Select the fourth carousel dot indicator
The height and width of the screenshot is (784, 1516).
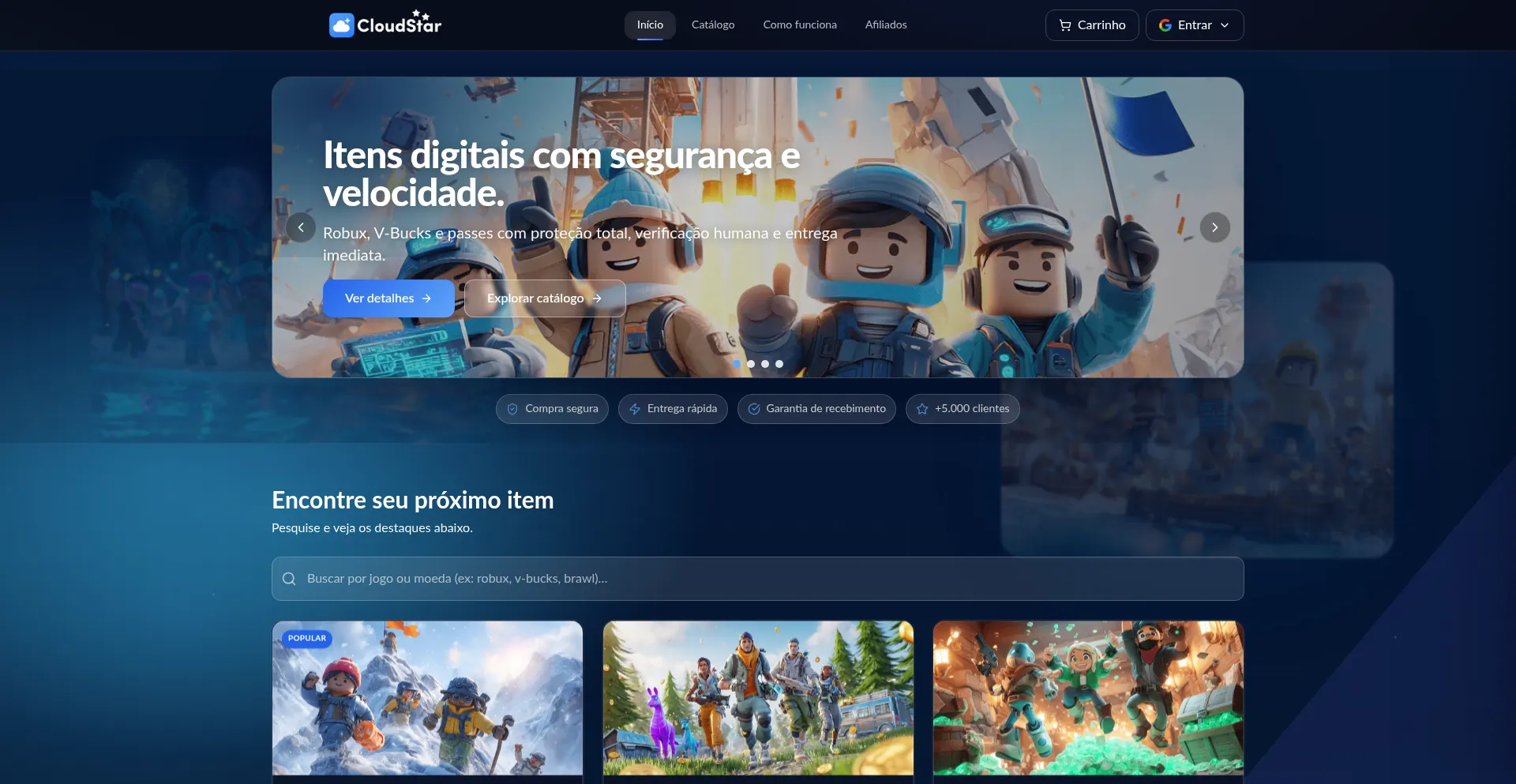click(x=779, y=364)
